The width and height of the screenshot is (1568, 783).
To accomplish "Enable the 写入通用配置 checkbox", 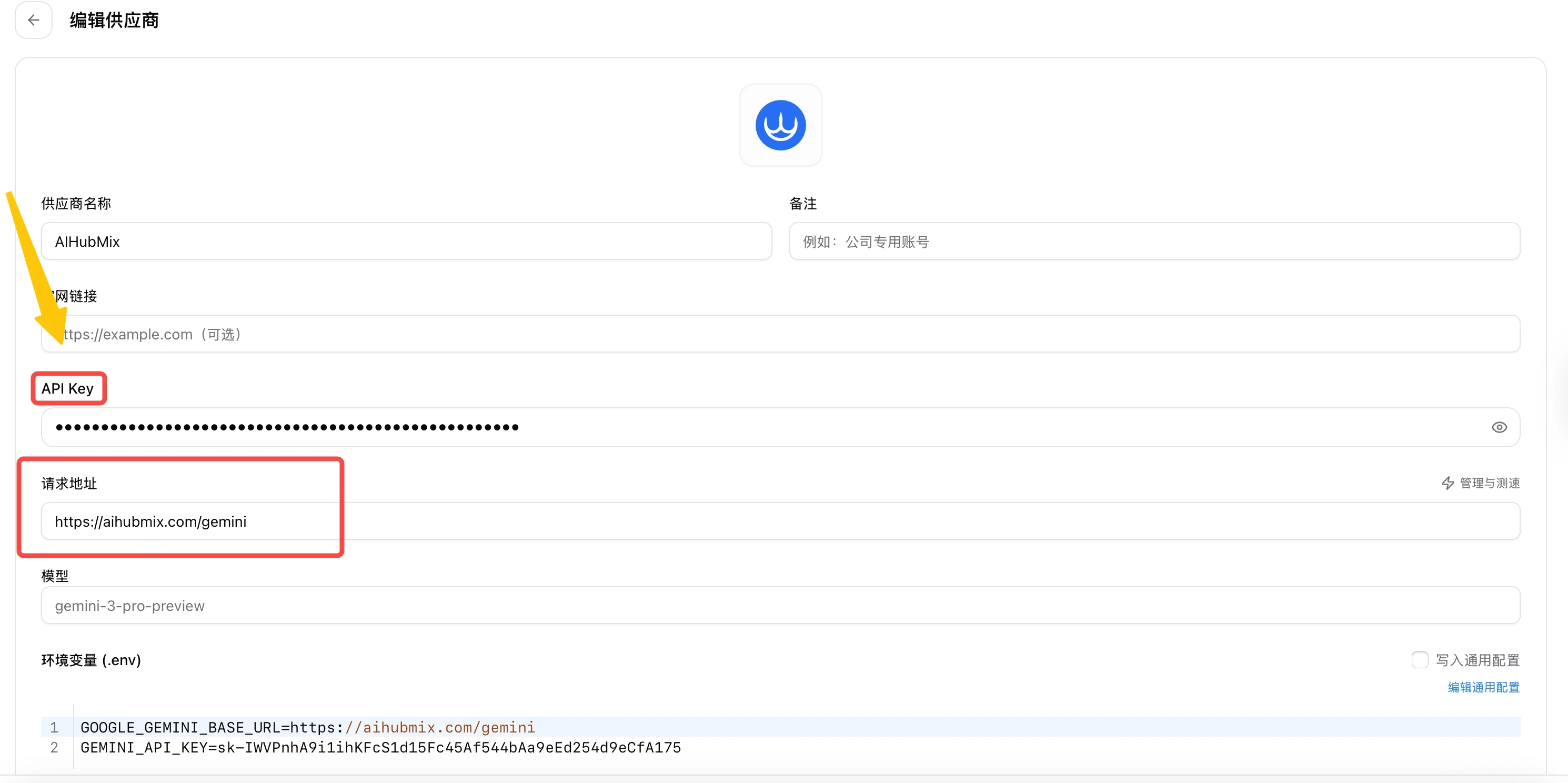I will click(1420, 660).
